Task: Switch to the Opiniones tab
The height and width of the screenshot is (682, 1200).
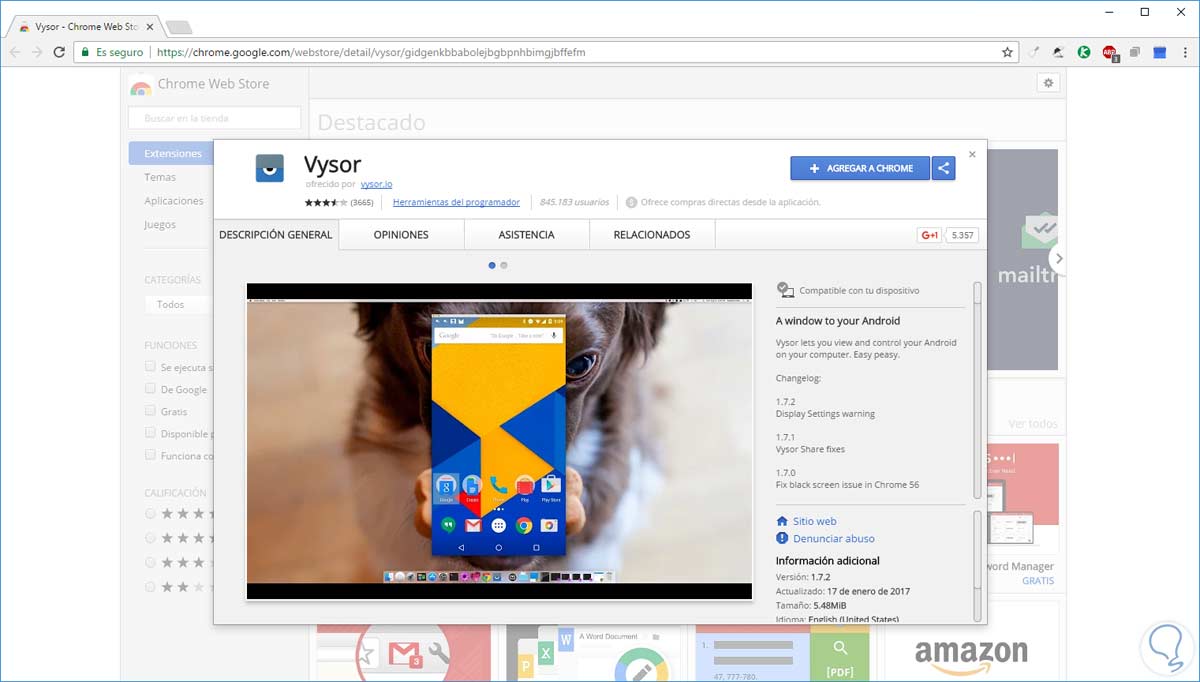Action: pos(401,235)
